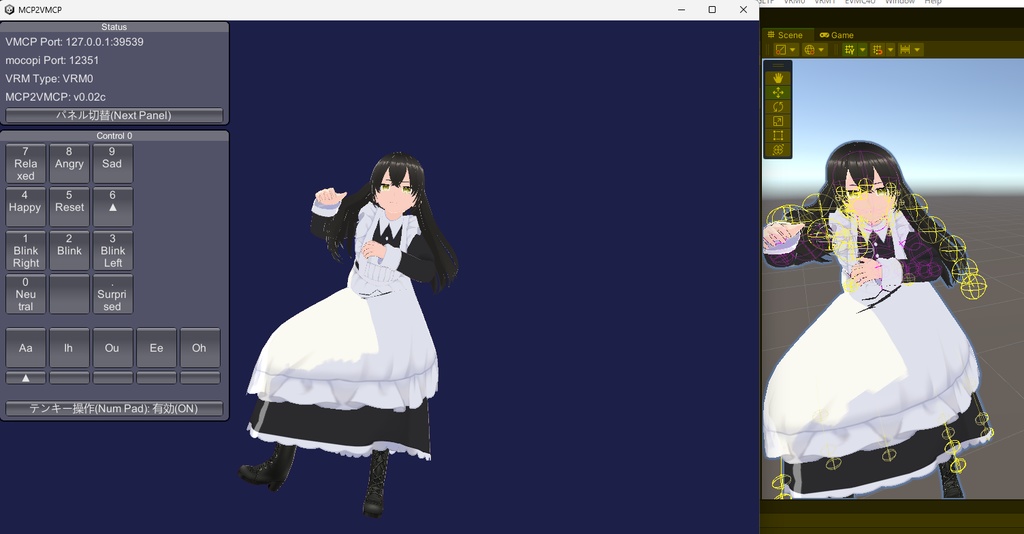Switch to the Game tab
1024x534 pixels.
pyautogui.click(x=837, y=35)
